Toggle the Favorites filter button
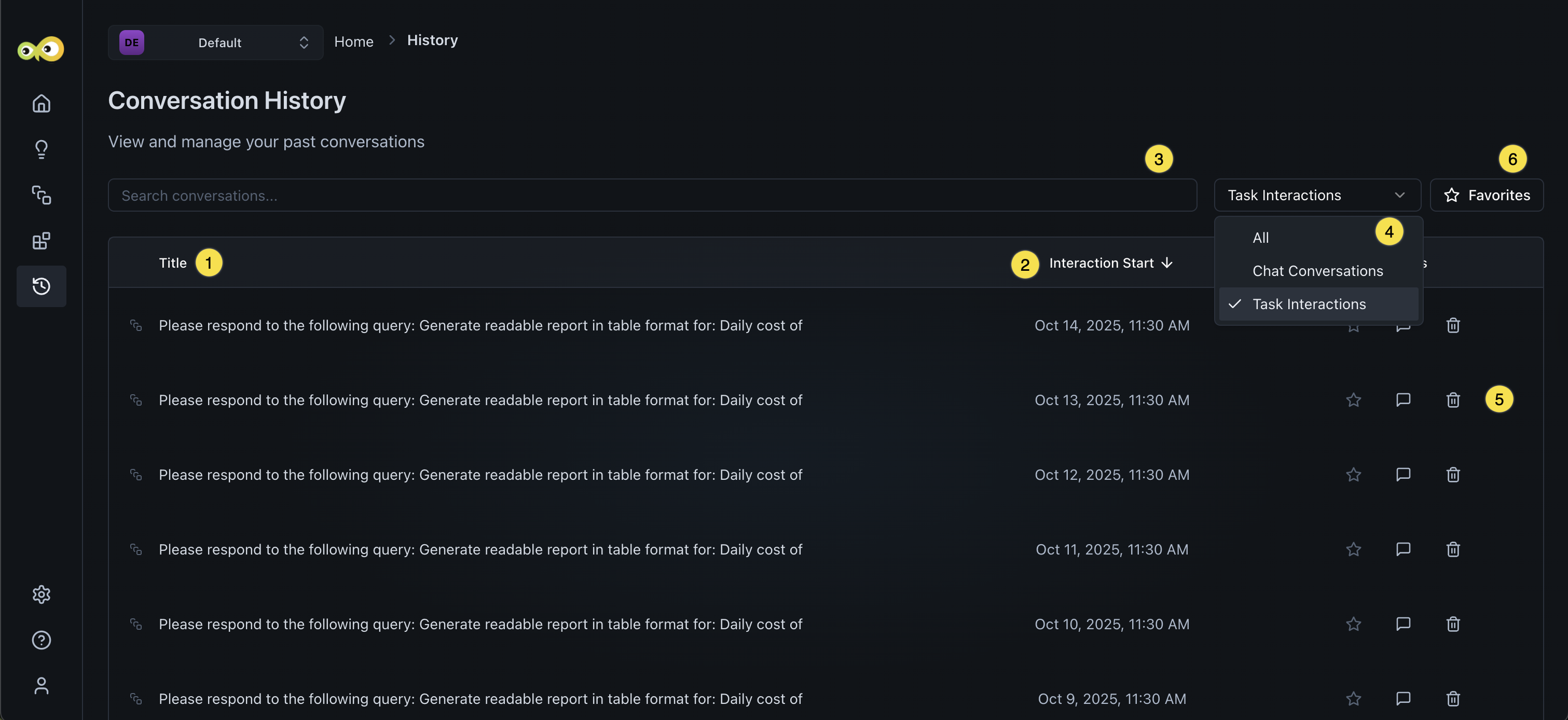 click(x=1487, y=196)
